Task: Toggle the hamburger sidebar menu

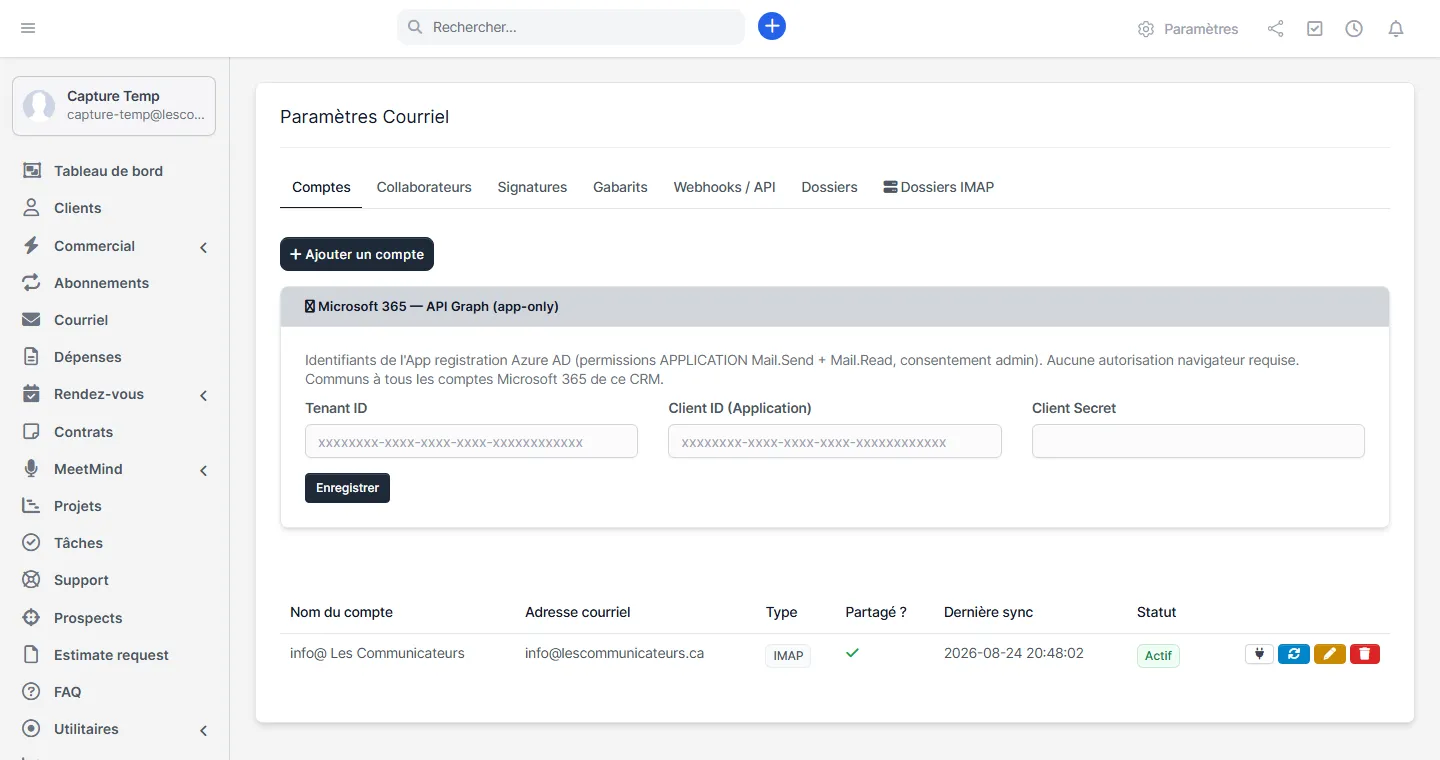Action: point(28,28)
